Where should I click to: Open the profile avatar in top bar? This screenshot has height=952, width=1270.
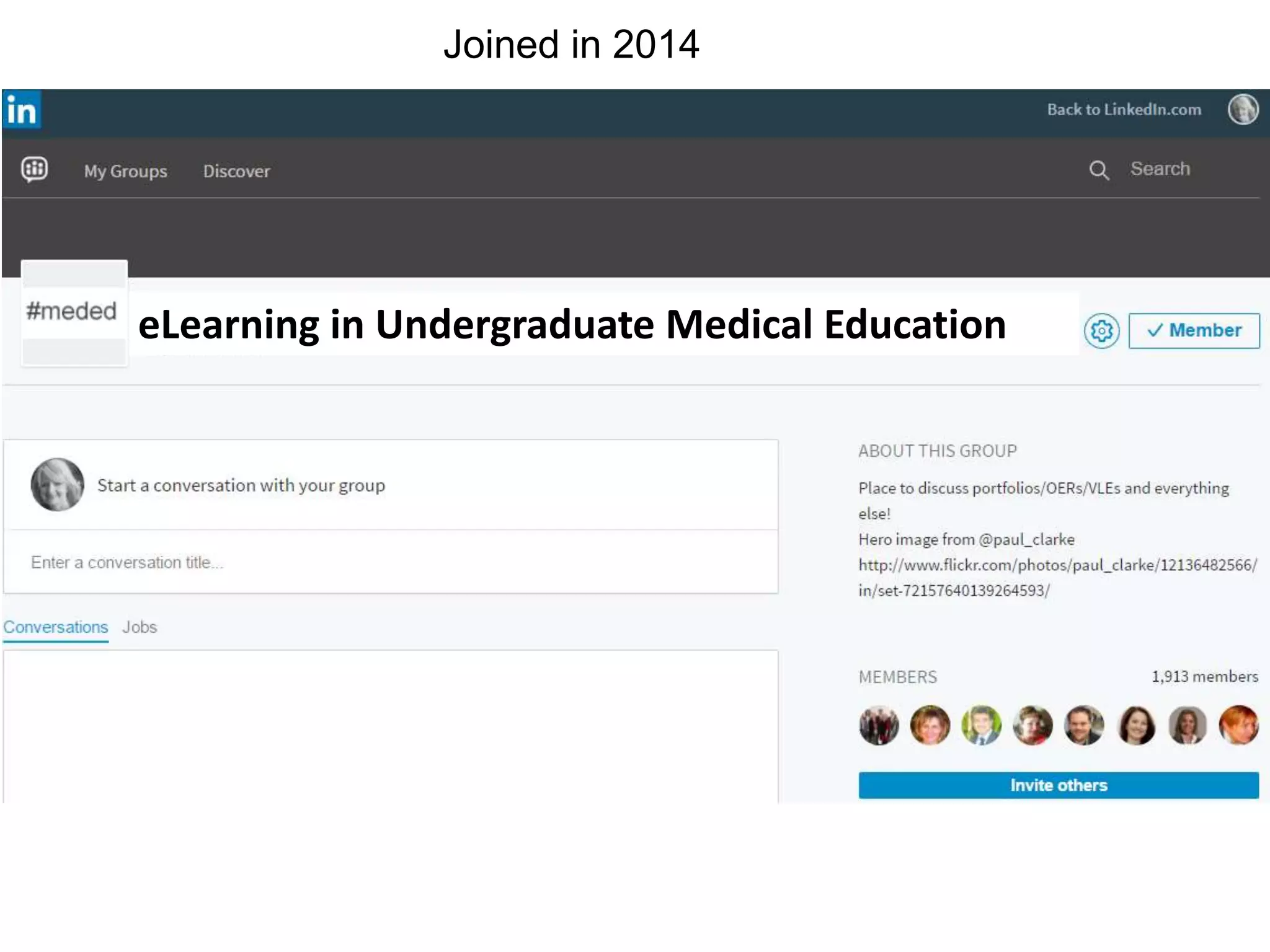(1243, 110)
